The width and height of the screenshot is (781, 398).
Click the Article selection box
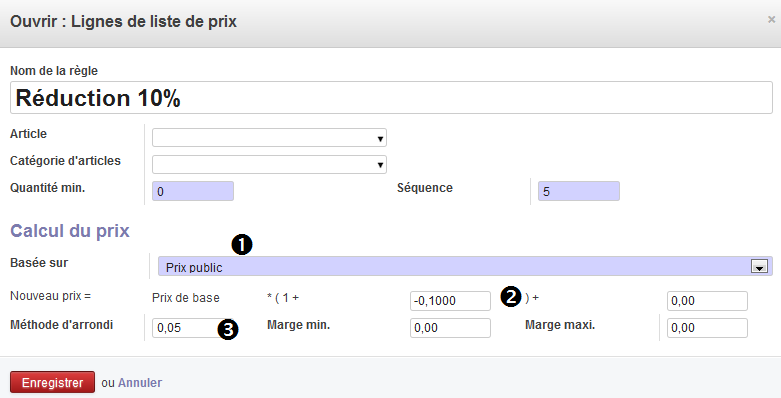[x=269, y=138]
